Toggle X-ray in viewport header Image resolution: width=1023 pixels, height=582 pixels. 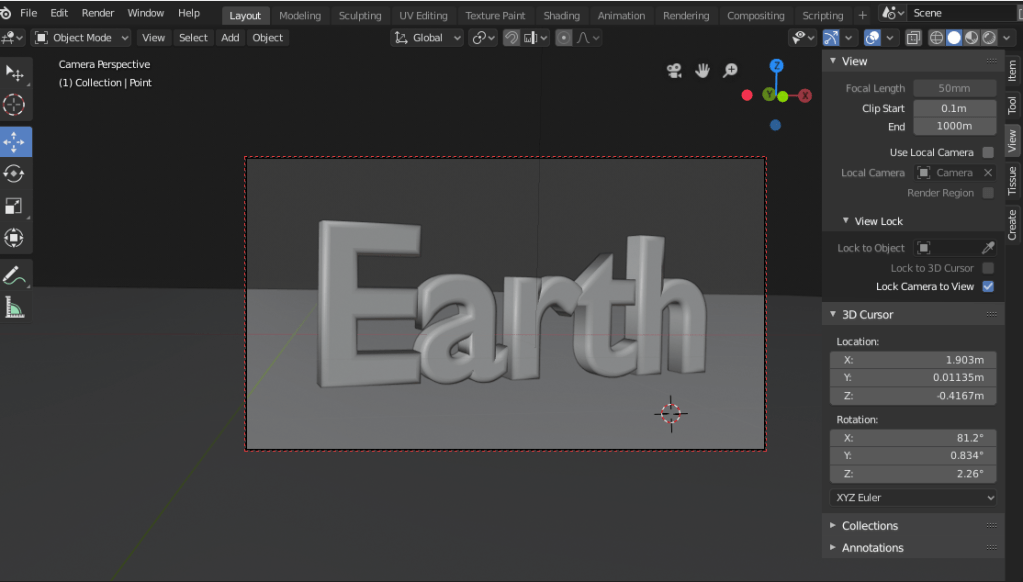913,38
